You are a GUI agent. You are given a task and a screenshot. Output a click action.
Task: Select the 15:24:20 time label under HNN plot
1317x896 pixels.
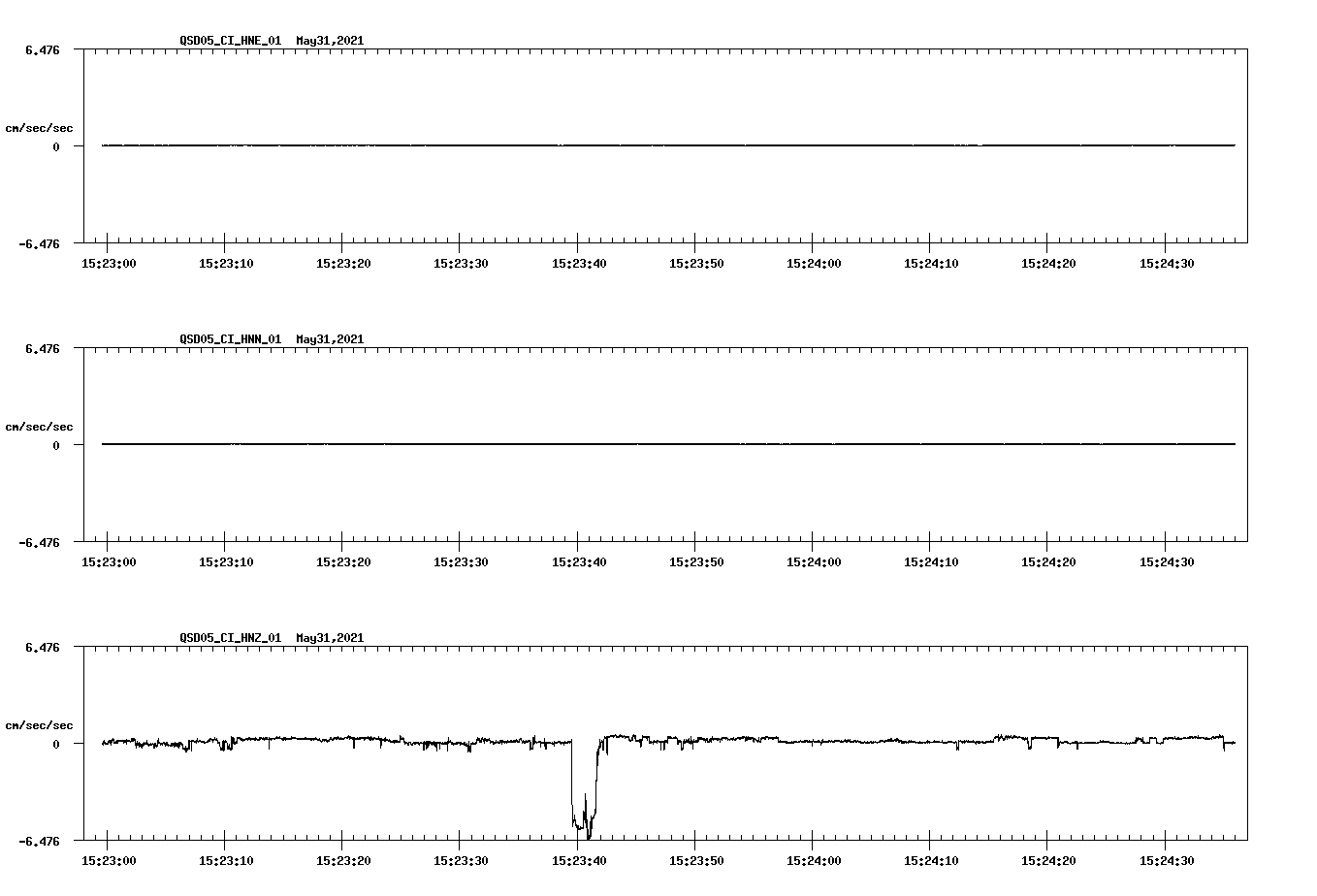coord(1047,561)
